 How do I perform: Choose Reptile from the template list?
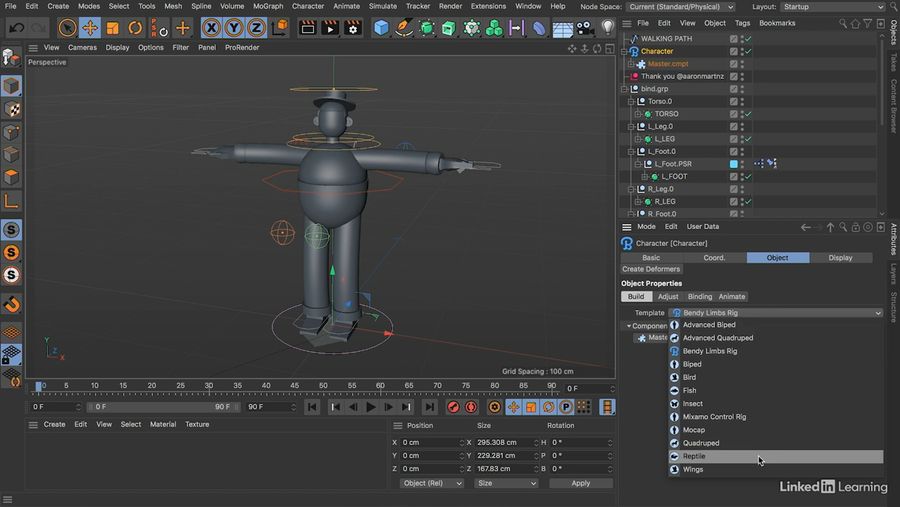click(694, 456)
